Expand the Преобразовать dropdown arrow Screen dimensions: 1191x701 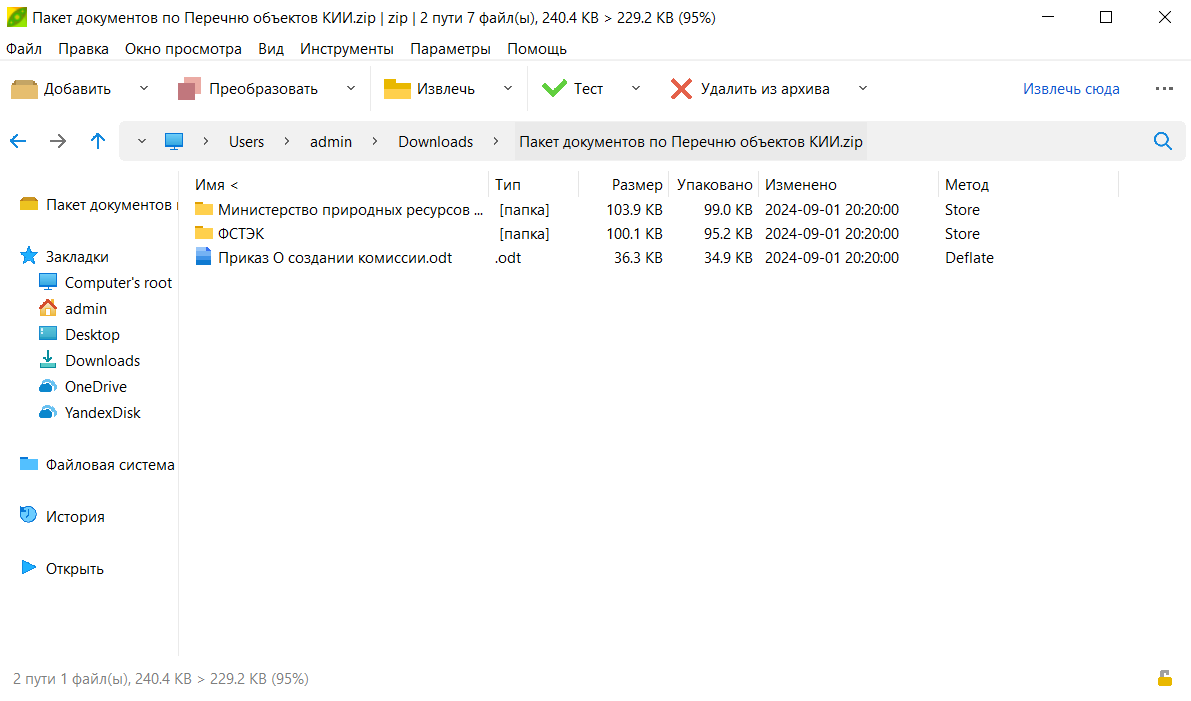point(351,89)
